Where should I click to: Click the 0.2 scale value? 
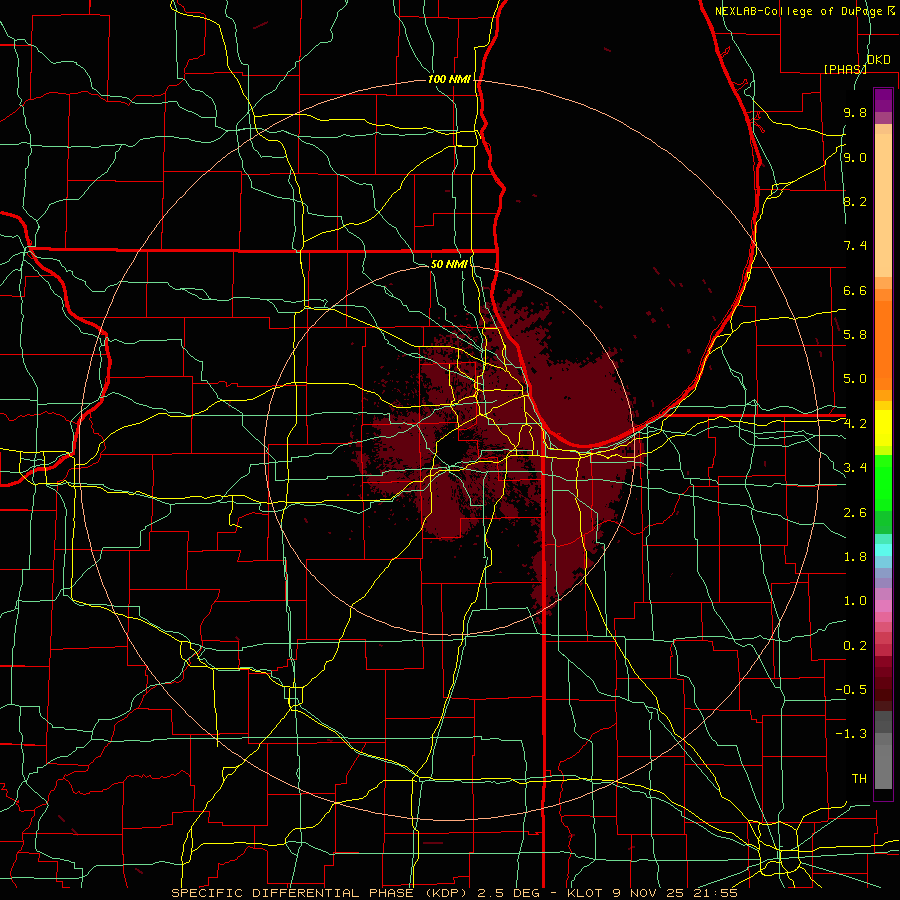click(x=855, y=645)
